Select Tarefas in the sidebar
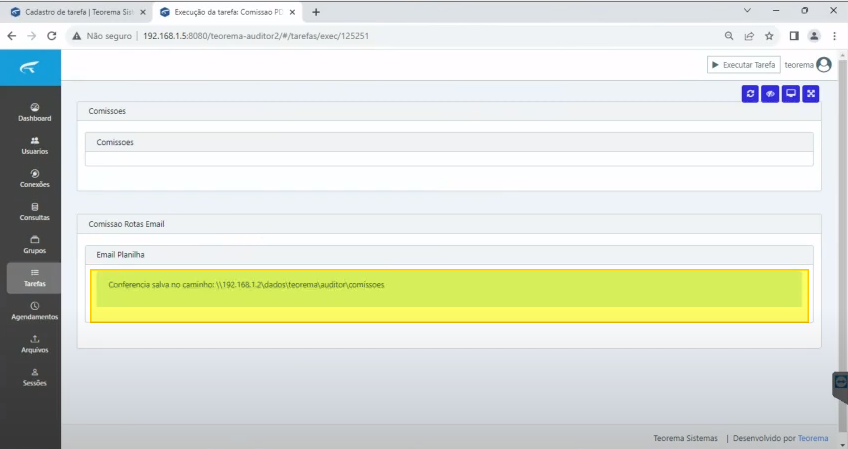Viewport: 848px width, 449px height. click(35, 278)
